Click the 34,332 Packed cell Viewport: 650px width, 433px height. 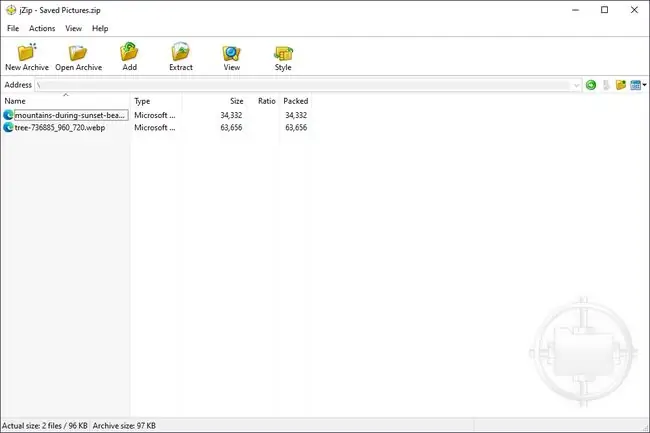[x=296, y=115]
